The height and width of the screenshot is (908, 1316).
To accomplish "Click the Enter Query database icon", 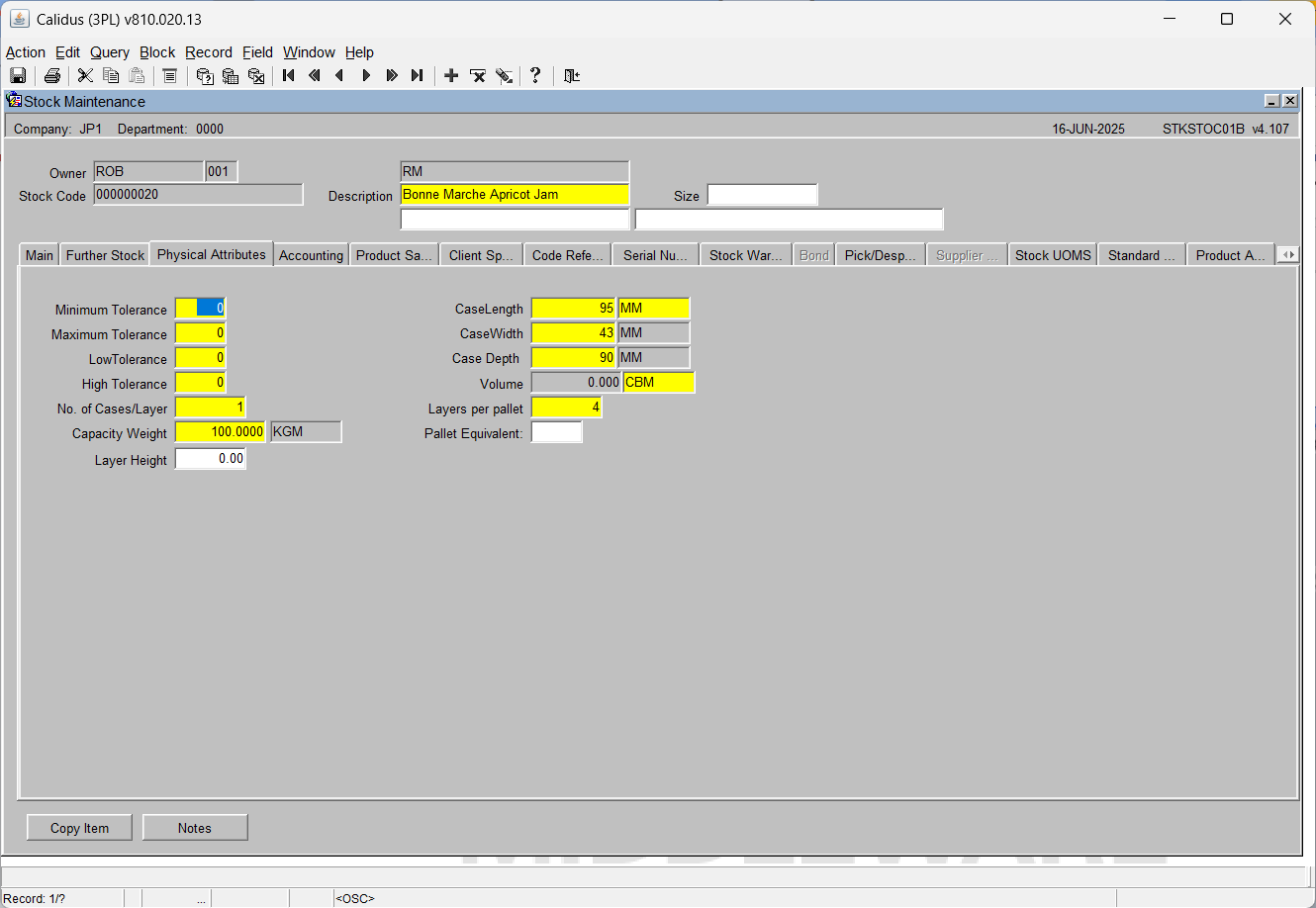I will (x=205, y=76).
